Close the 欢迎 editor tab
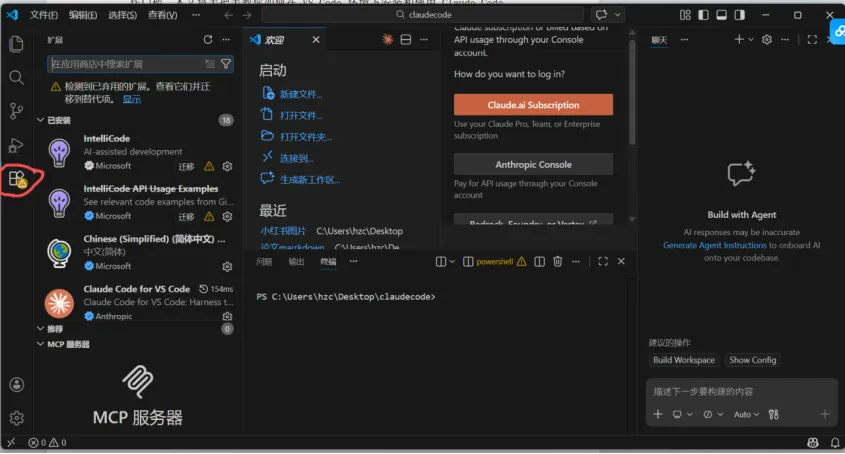Viewport: 845px width, 454px height. click(x=316, y=39)
